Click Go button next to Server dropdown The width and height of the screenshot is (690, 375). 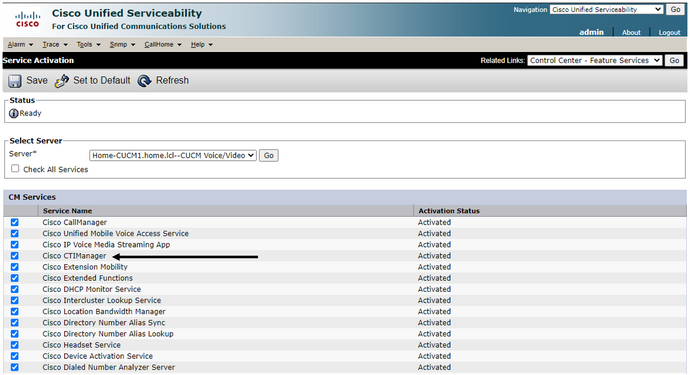pyautogui.click(x=268, y=155)
